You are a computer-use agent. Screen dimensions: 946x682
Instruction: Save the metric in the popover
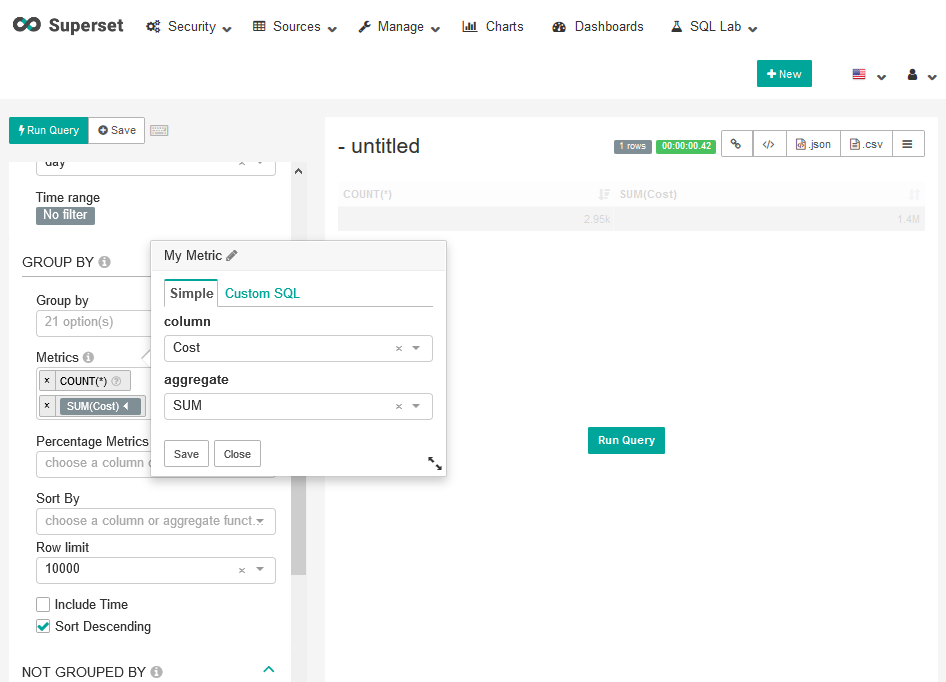(x=186, y=454)
